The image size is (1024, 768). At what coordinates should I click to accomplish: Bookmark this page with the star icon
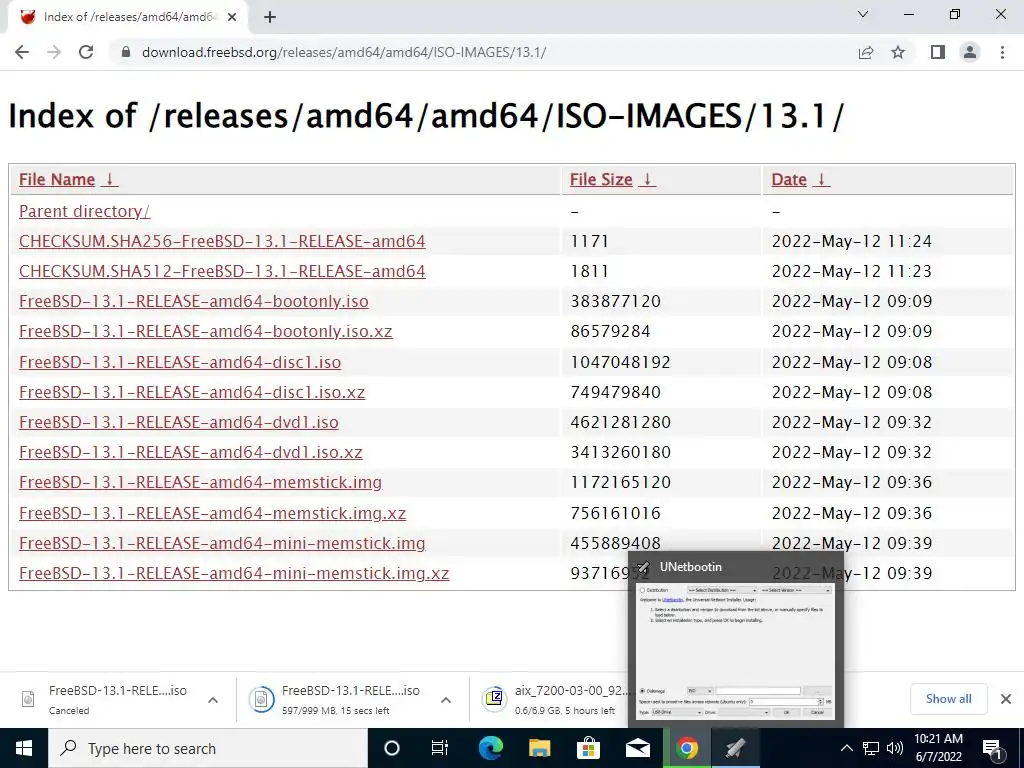click(898, 52)
